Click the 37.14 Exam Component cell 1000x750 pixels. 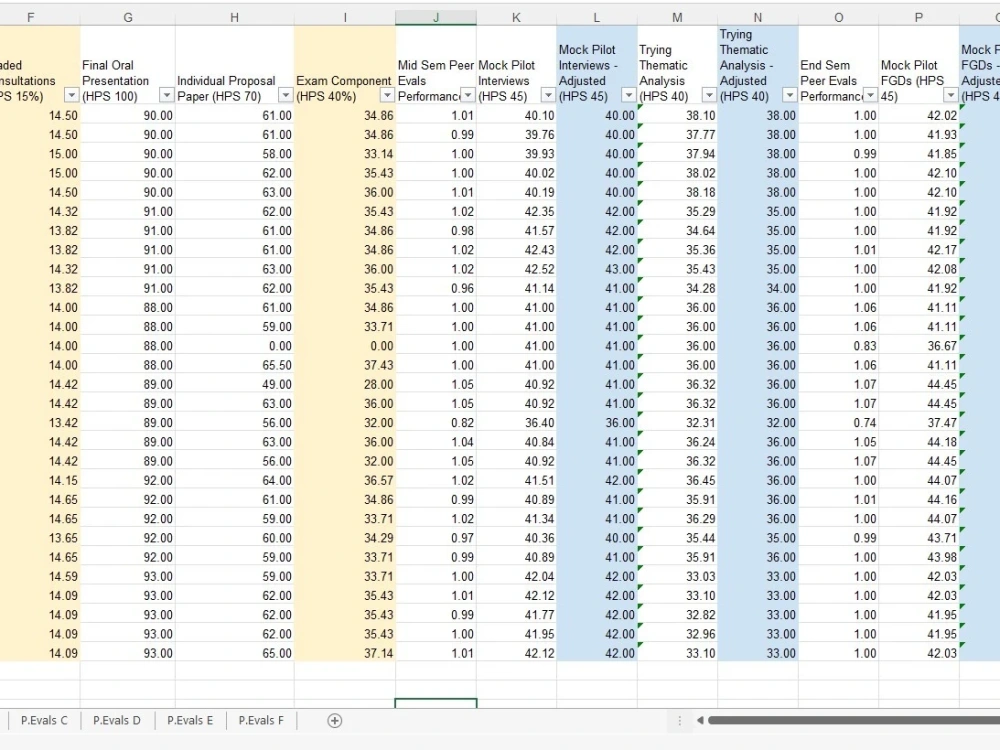345,653
